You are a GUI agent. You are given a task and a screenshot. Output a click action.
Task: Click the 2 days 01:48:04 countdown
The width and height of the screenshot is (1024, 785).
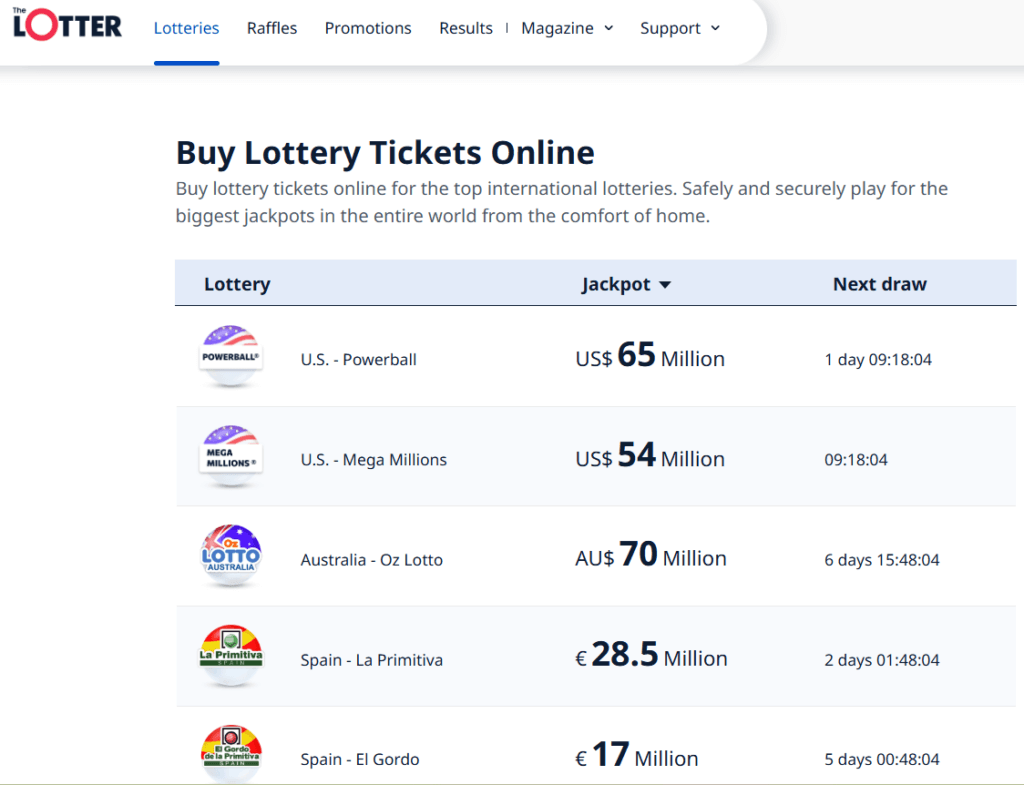882,660
